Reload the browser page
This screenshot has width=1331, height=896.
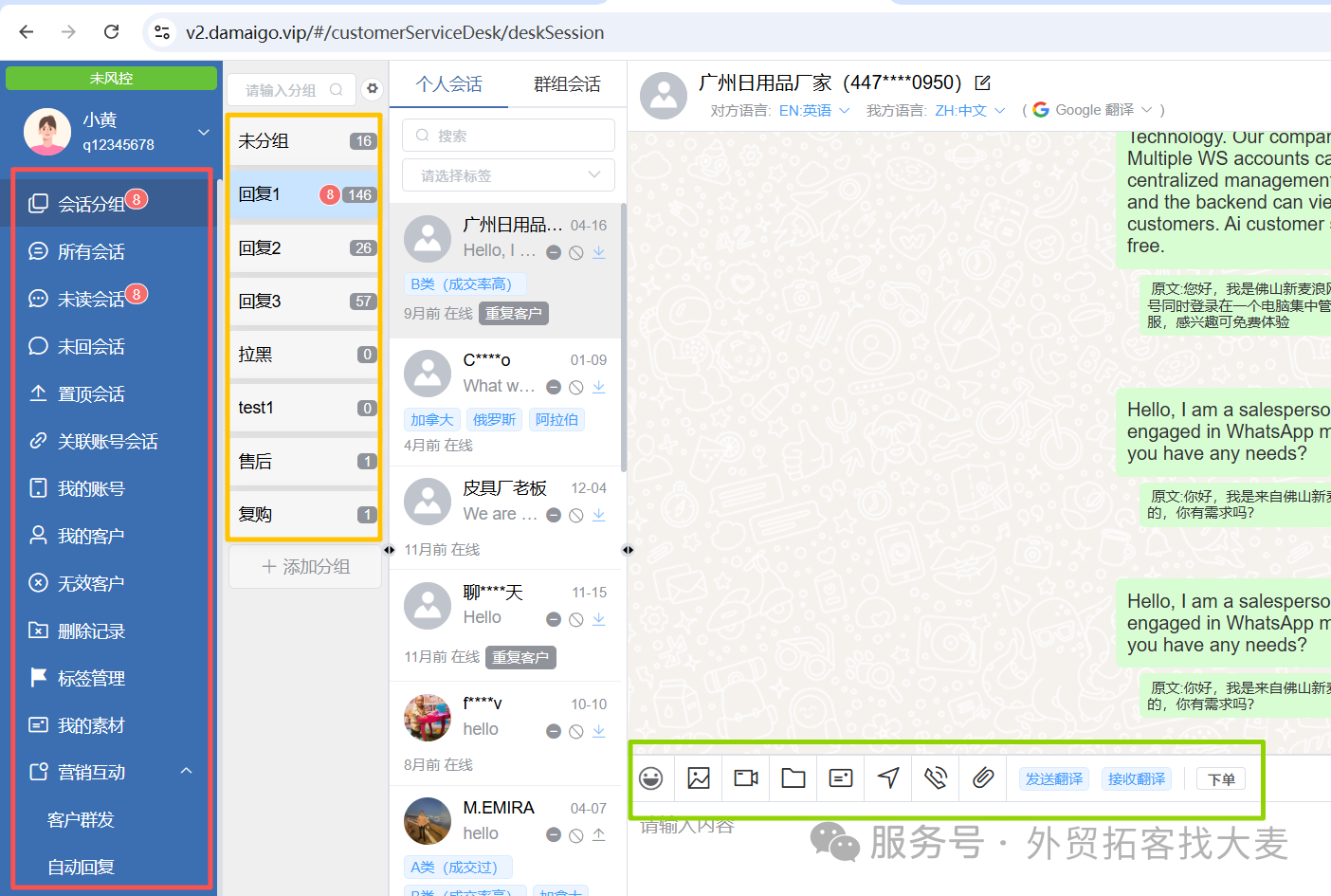coord(111,32)
